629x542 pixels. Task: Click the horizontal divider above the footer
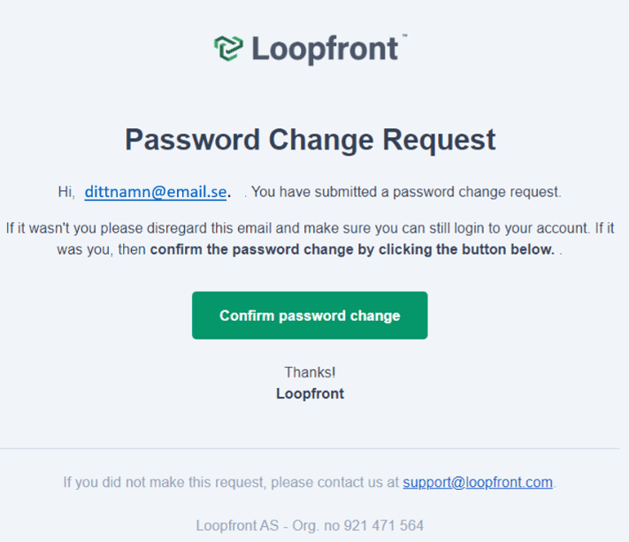[310, 448]
